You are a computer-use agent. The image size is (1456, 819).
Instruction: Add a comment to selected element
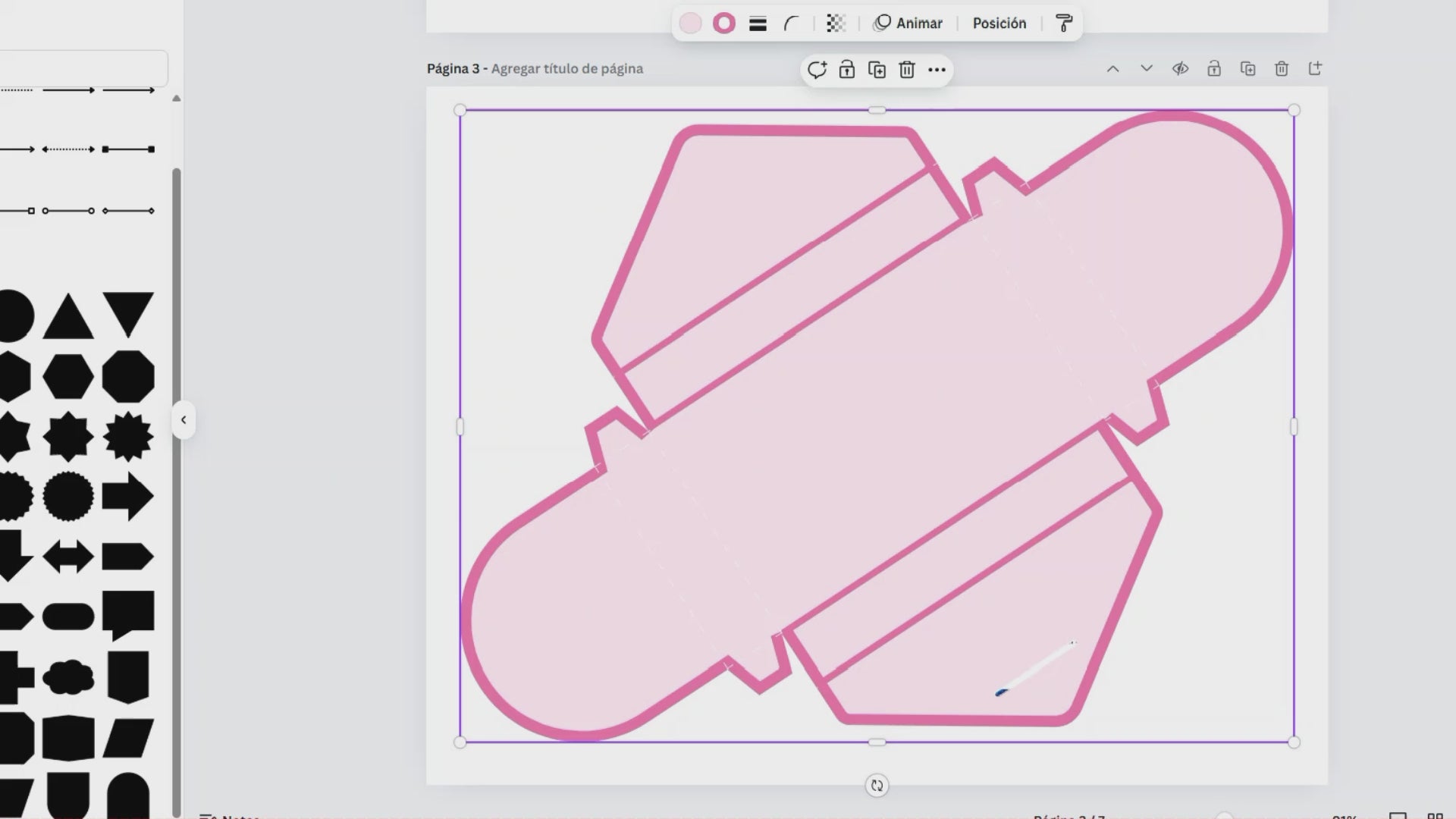[x=817, y=70]
